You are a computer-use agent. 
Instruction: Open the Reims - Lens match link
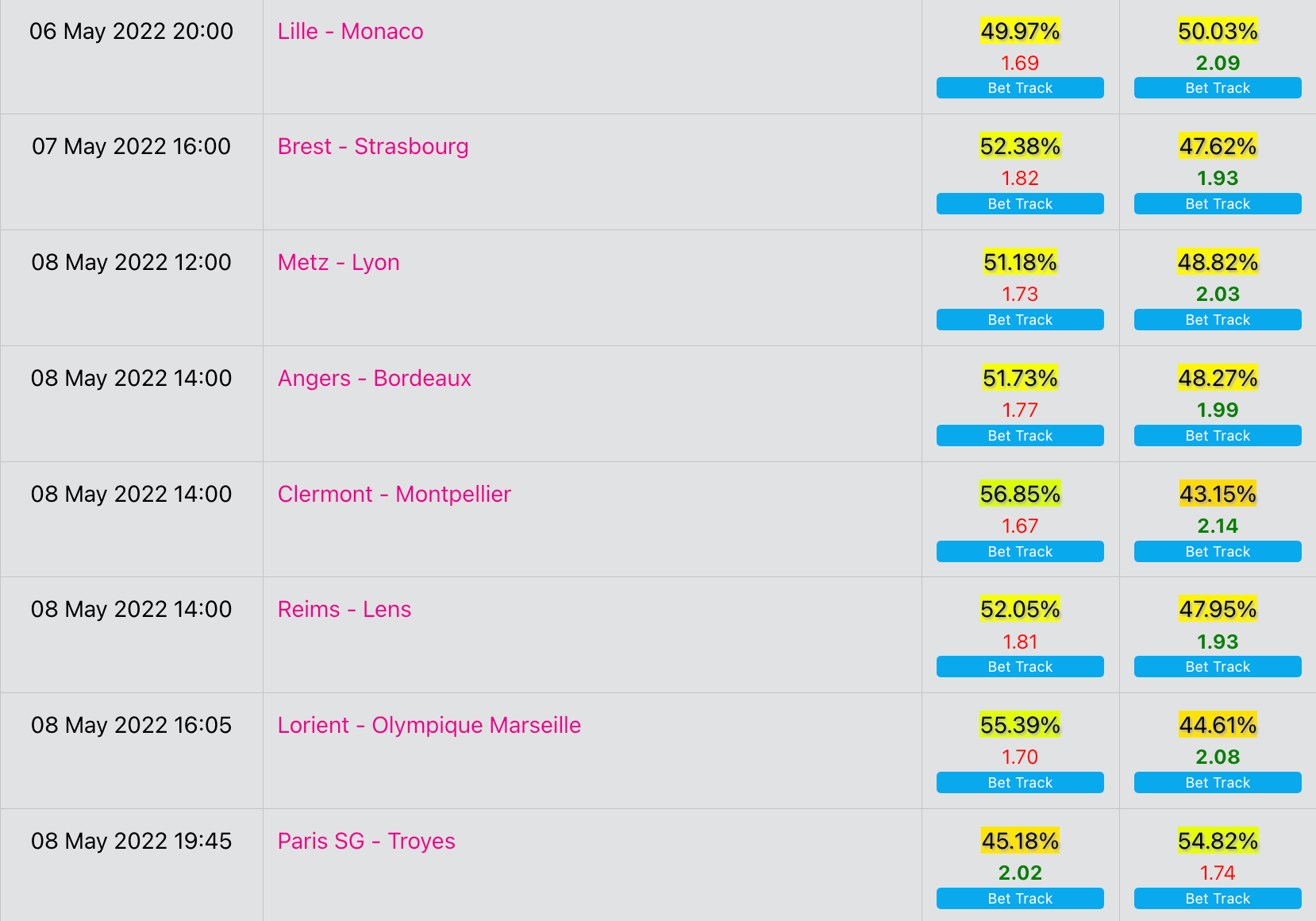tap(344, 610)
